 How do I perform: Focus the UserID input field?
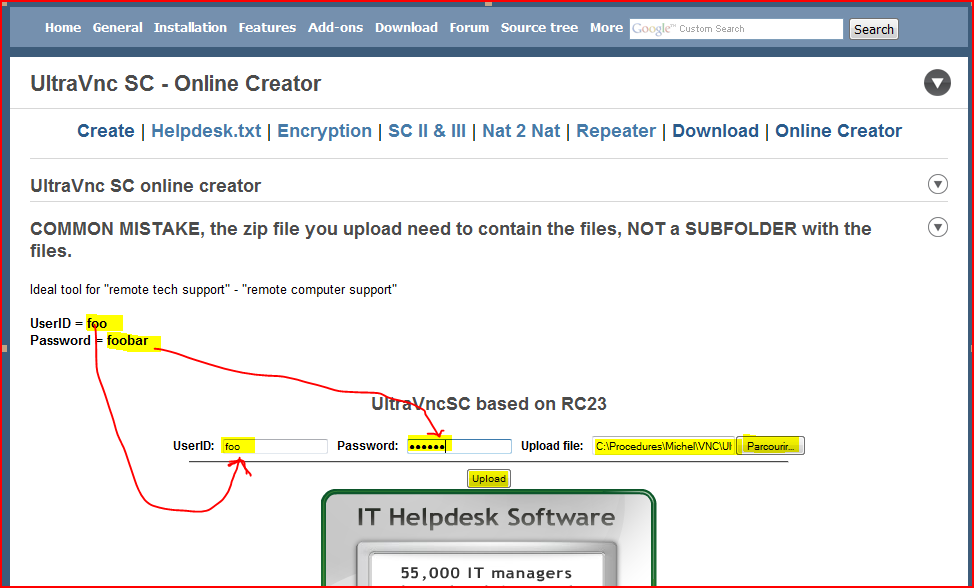click(x=275, y=446)
